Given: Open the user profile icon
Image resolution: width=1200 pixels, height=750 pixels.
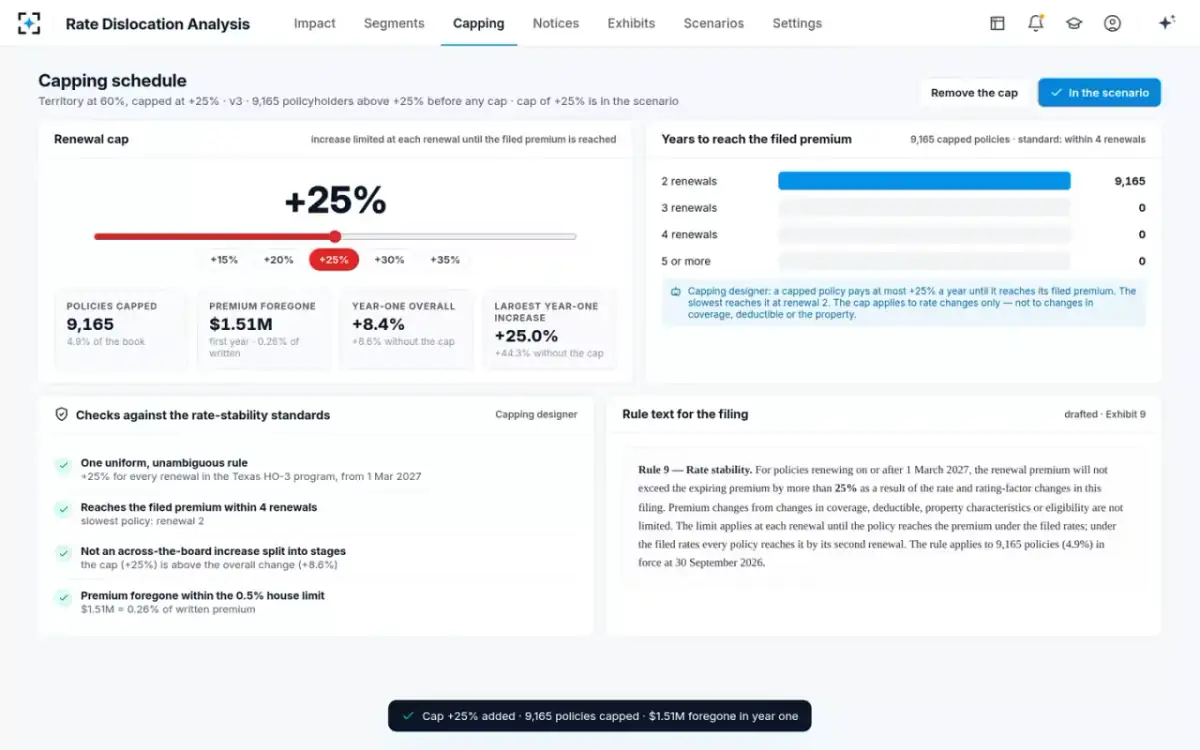Looking at the screenshot, I should click(x=1112, y=23).
